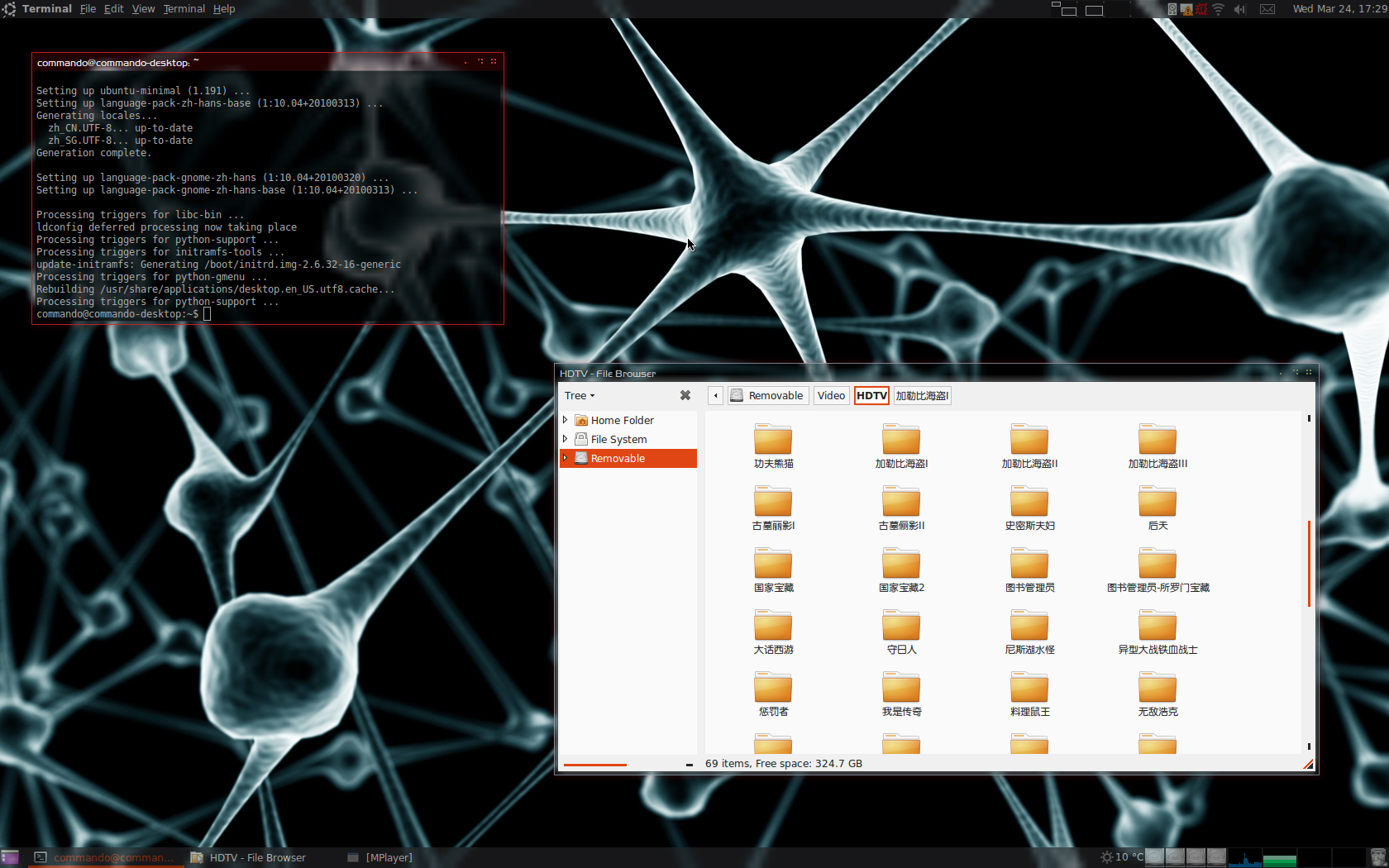
Task: Click the trash icon in bottom panel
Action: pos(1377,857)
